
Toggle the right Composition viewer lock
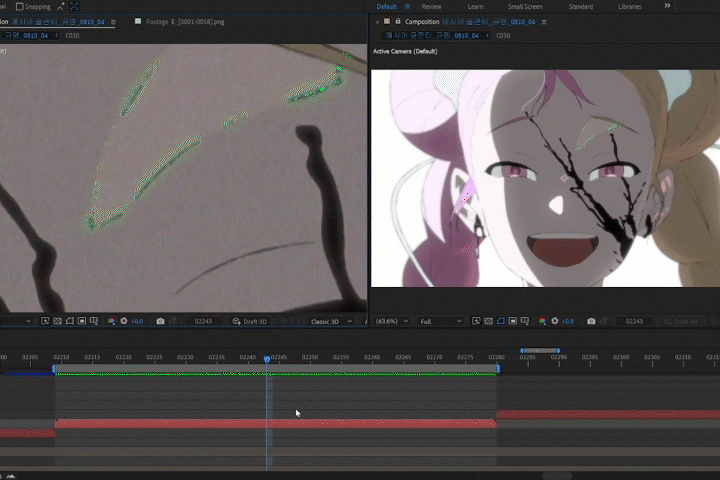coord(398,21)
